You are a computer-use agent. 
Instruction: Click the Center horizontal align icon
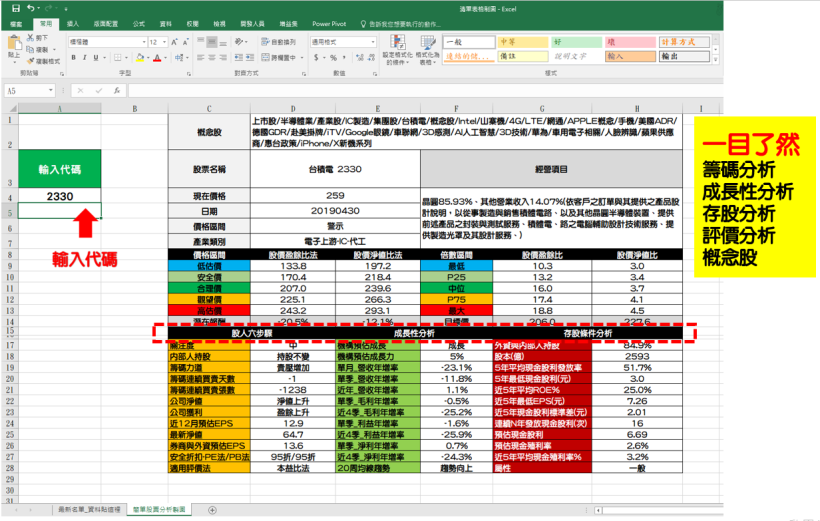coord(212,58)
